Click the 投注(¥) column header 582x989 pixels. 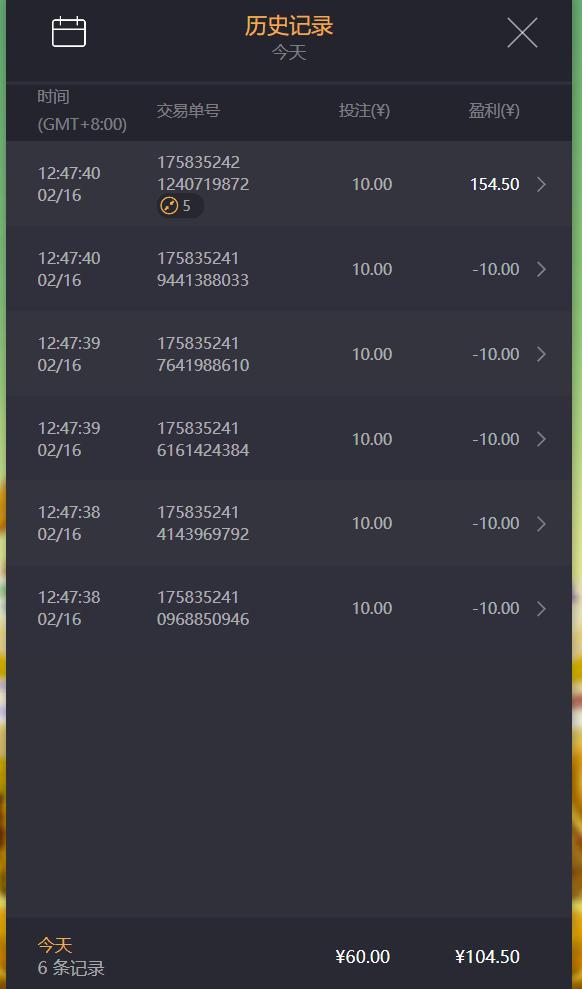(364, 111)
